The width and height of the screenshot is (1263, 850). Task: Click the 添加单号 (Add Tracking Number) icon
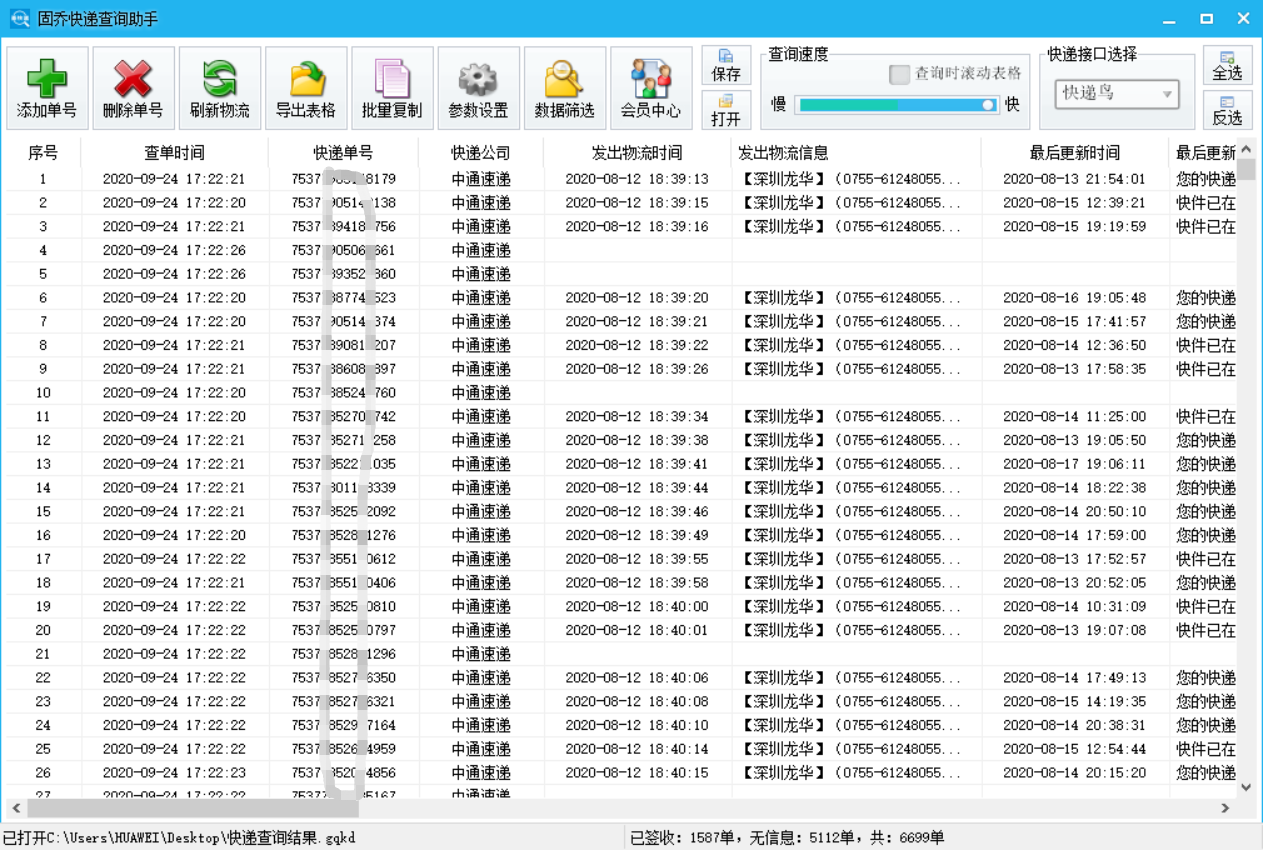click(x=46, y=87)
